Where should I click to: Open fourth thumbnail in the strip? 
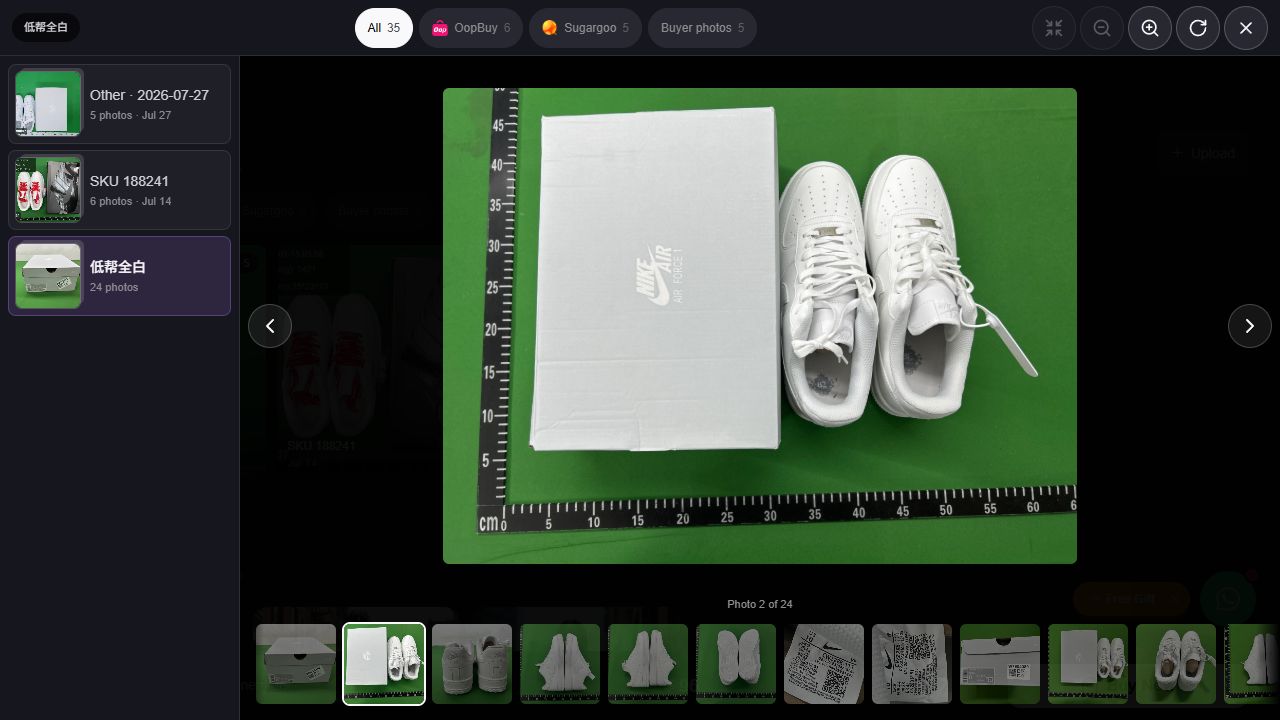coord(560,664)
